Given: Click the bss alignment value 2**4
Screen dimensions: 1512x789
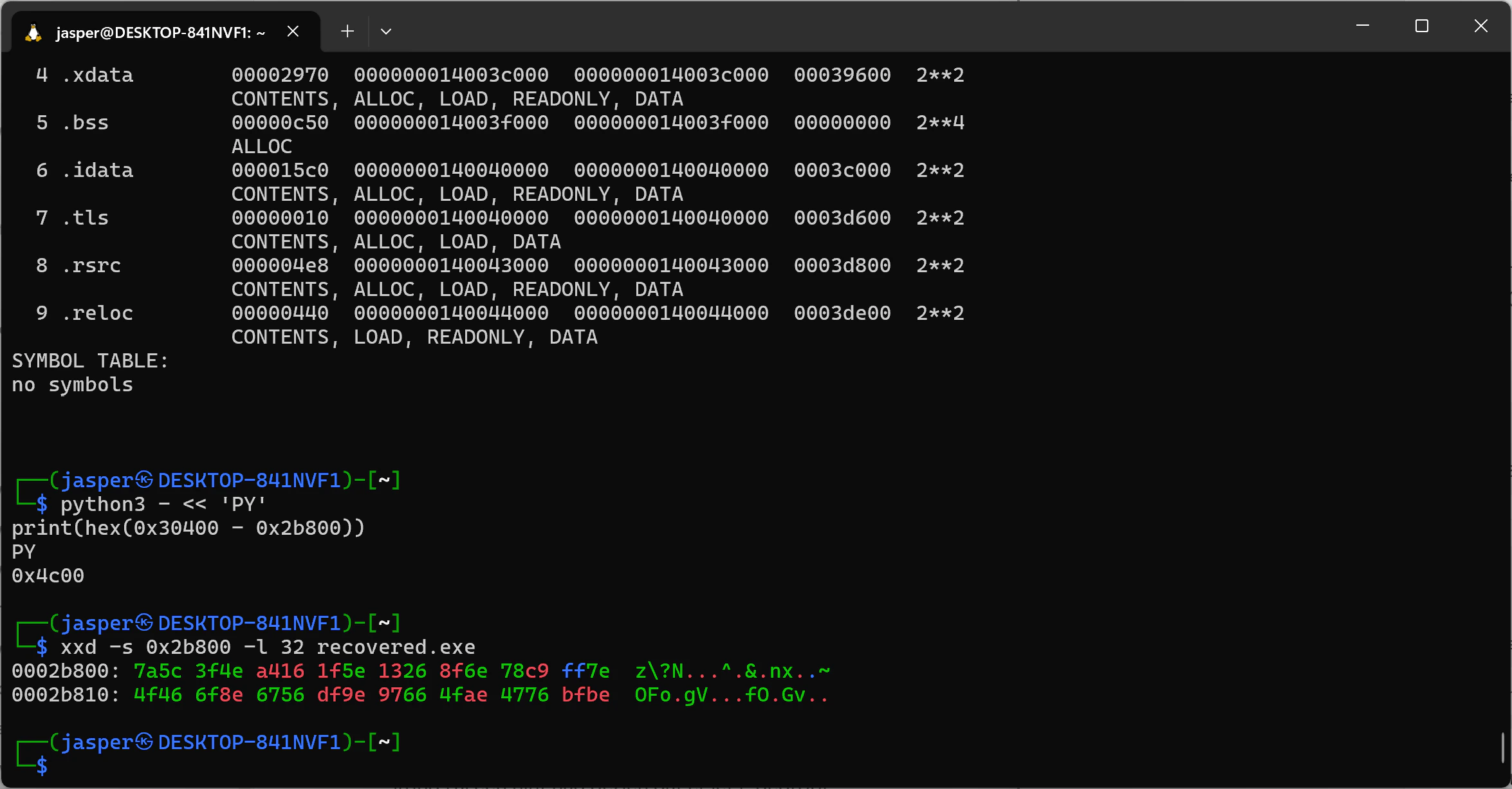Looking at the screenshot, I should (x=940, y=123).
